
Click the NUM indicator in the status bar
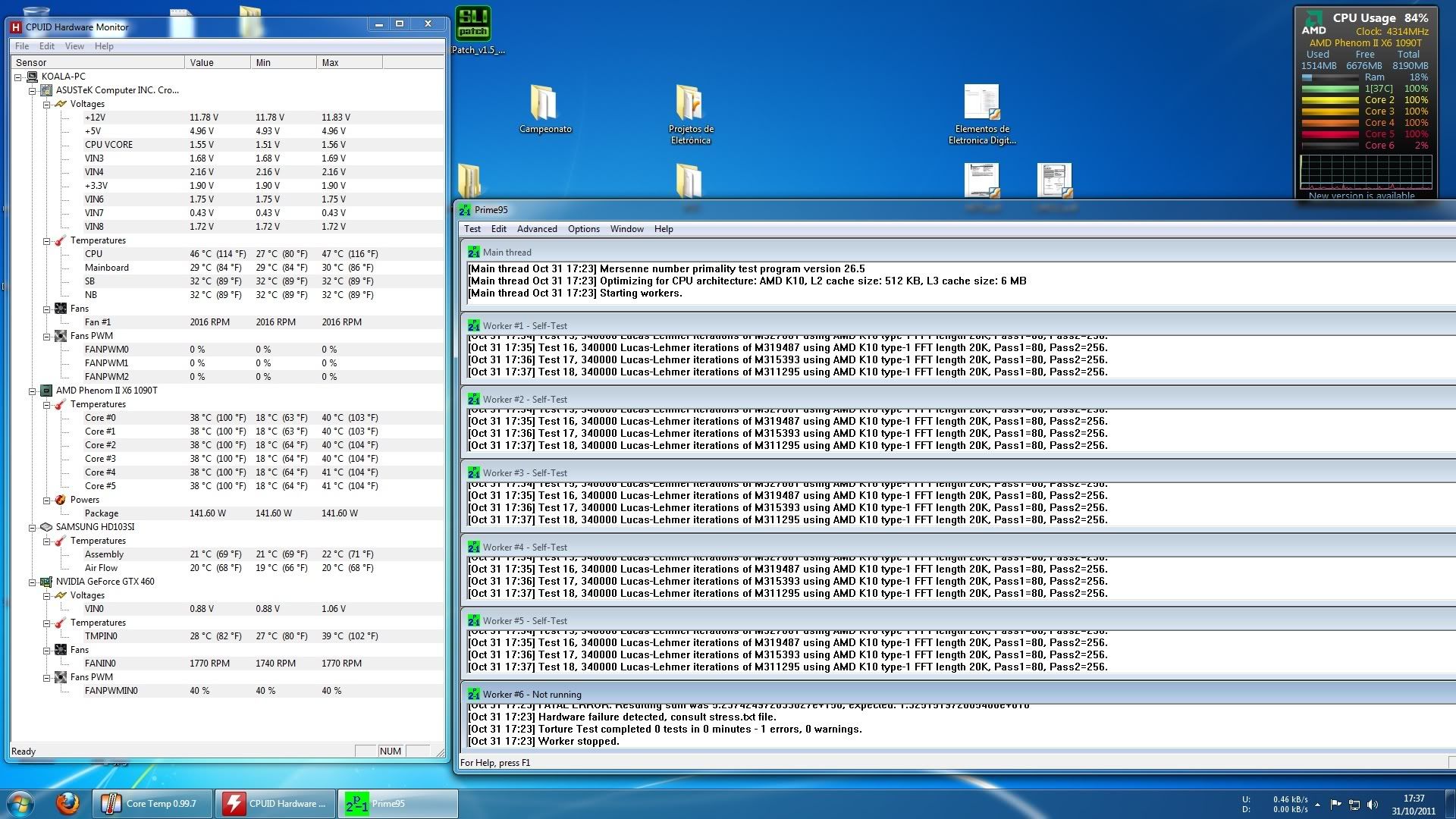point(390,751)
